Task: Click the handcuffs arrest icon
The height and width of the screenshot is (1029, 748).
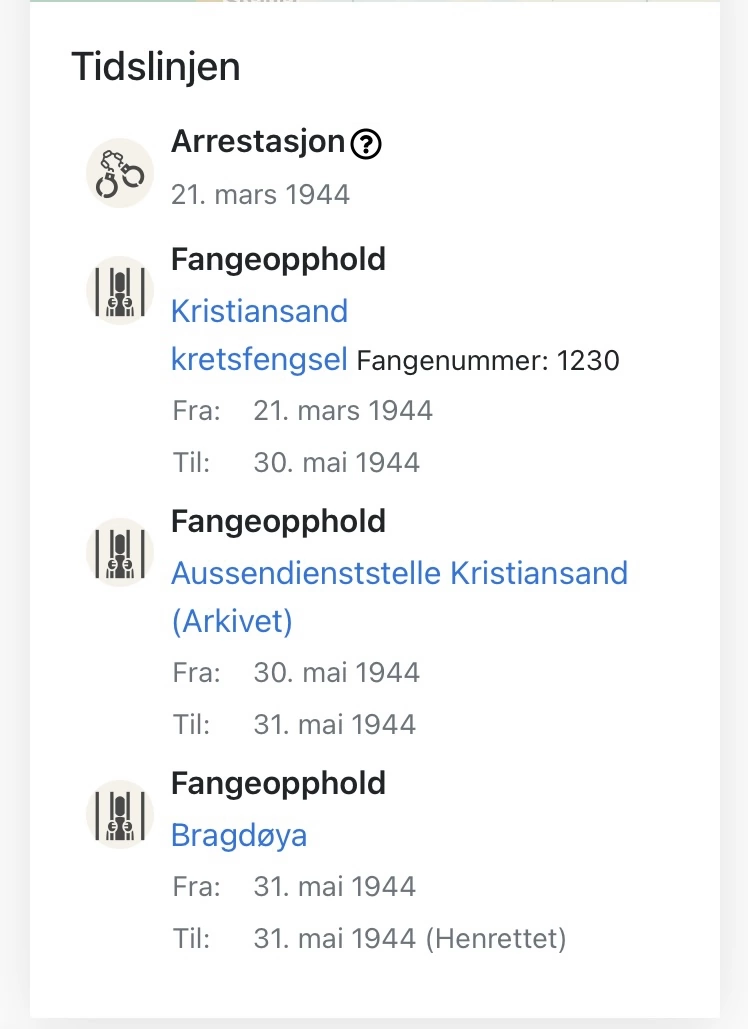Action: tap(120, 173)
